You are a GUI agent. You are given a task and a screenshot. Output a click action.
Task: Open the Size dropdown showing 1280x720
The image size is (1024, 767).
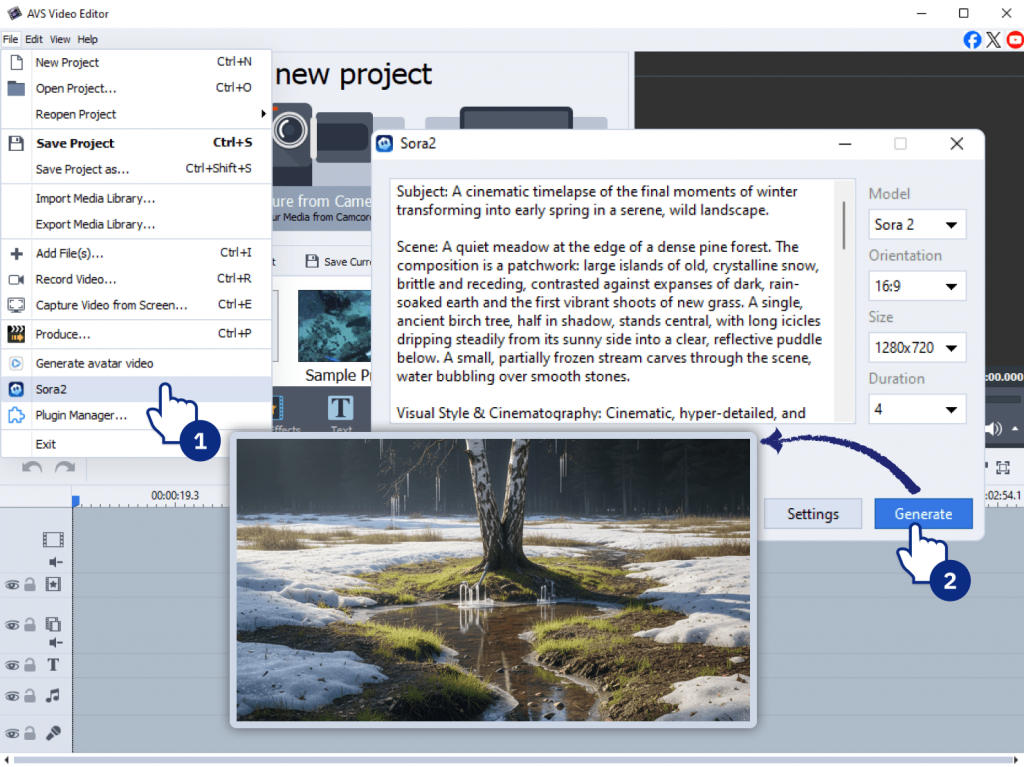(x=916, y=348)
